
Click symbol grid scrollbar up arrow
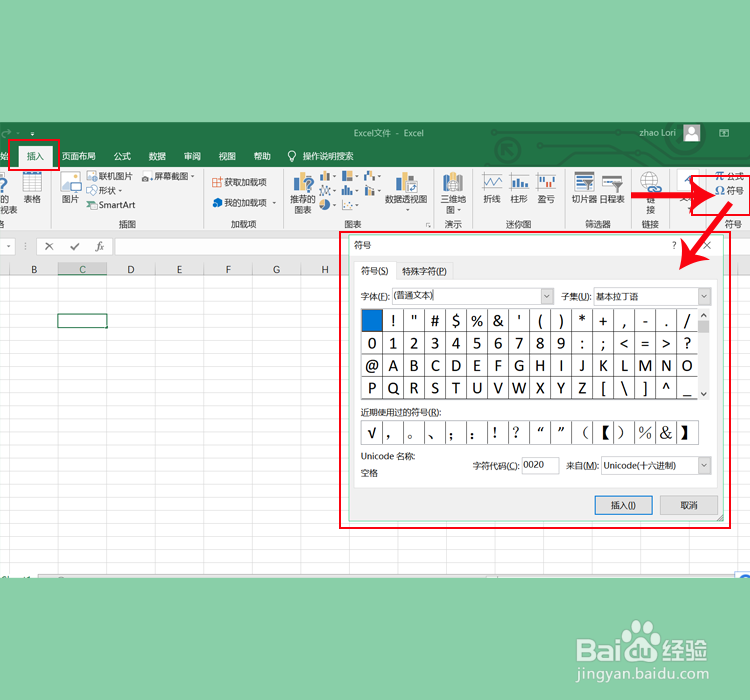(704, 315)
